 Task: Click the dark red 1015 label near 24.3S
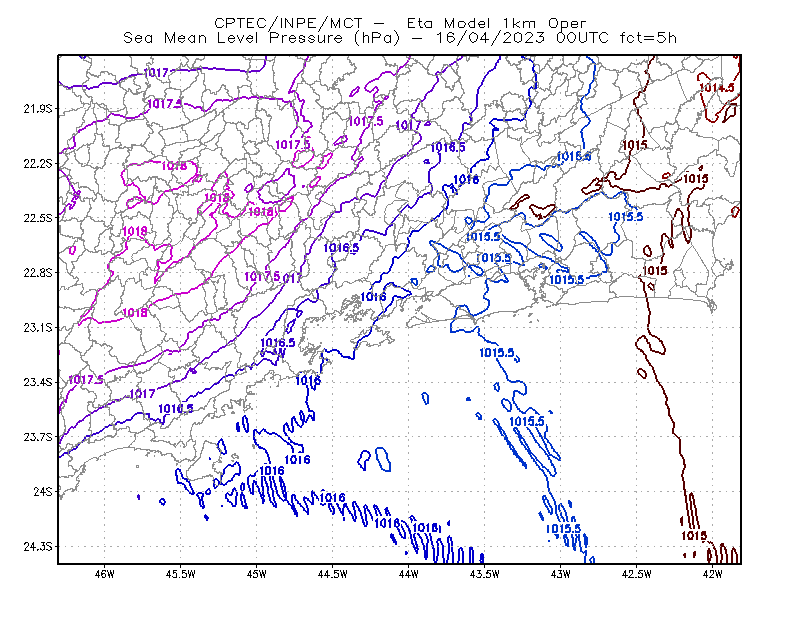694,535
